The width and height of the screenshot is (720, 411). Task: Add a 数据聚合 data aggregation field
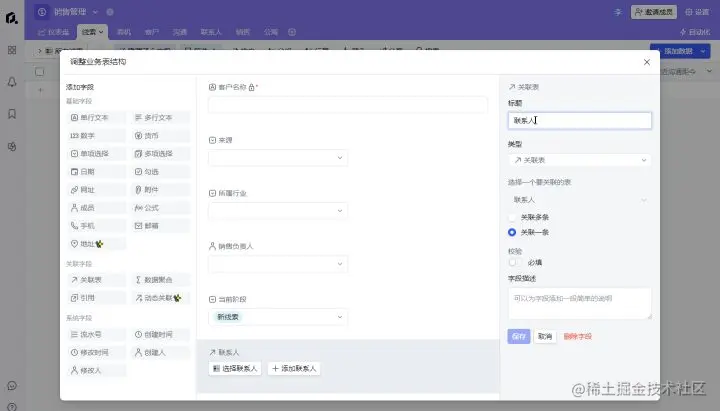tap(160, 280)
